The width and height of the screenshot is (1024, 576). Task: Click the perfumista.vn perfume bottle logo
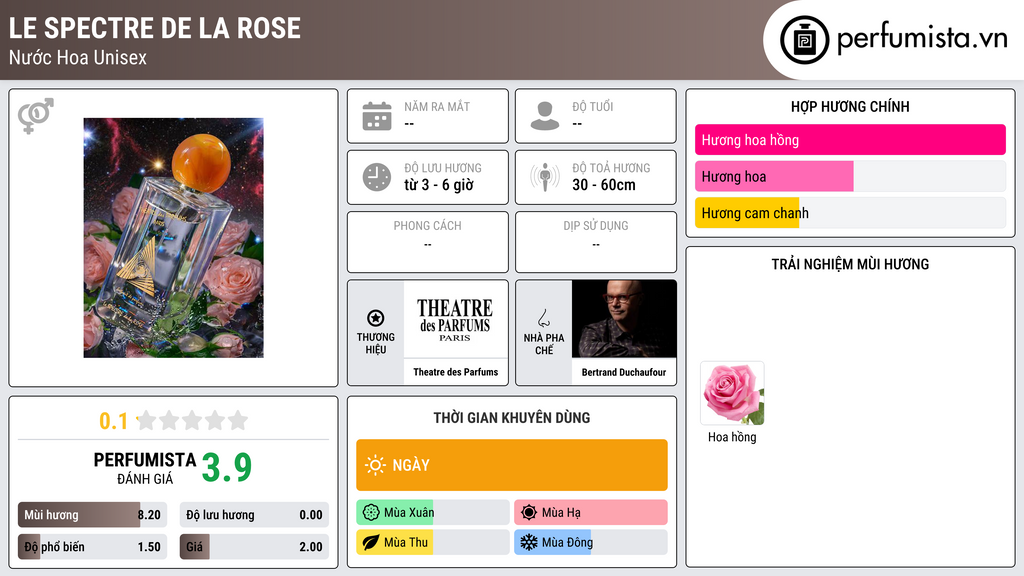click(x=804, y=40)
